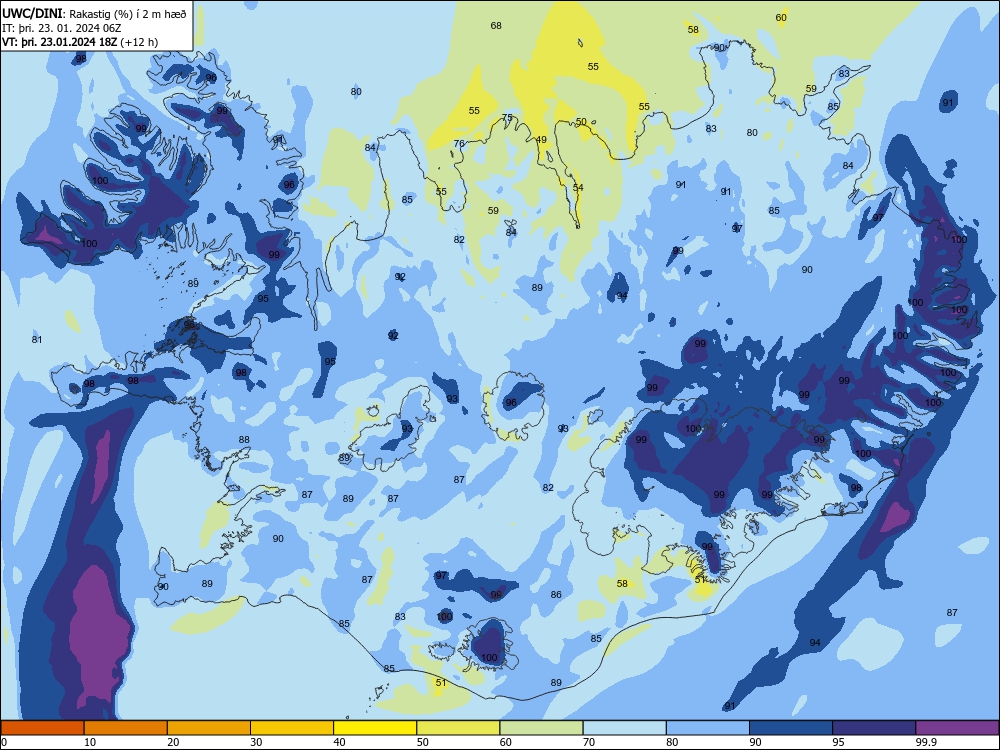The image size is (1000, 750).
Task: Pick the 20–30 amber legend swatch
Action: pyautogui.click(x=209, y=728)
